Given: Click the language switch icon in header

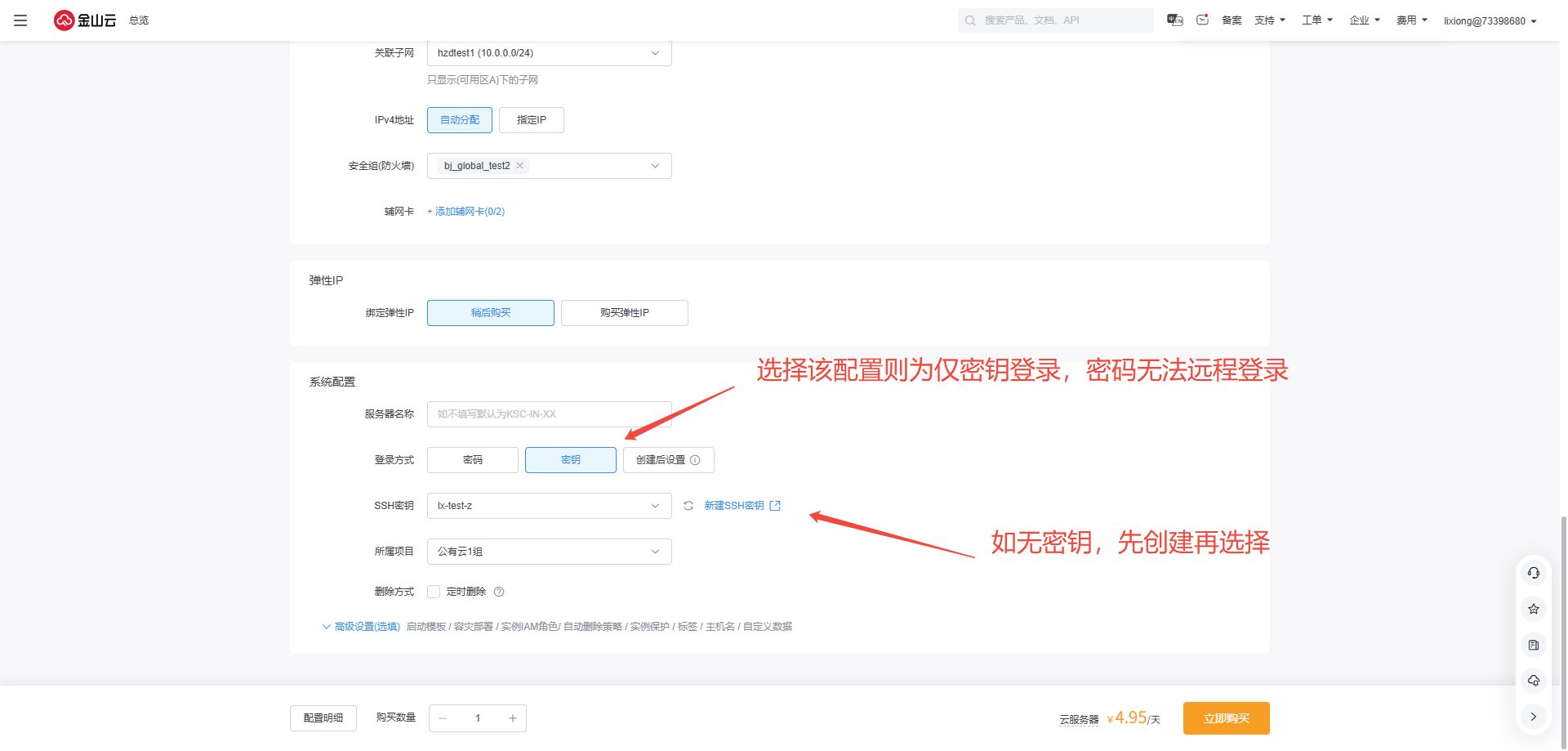Looking at the screenshot, I should click(x=1175, y=20).
